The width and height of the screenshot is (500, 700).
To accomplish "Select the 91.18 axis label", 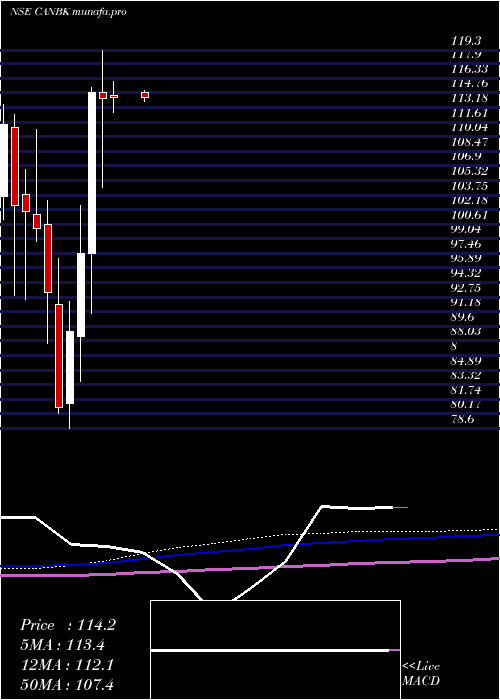I will pyautogui.click(x=467, y=303).
